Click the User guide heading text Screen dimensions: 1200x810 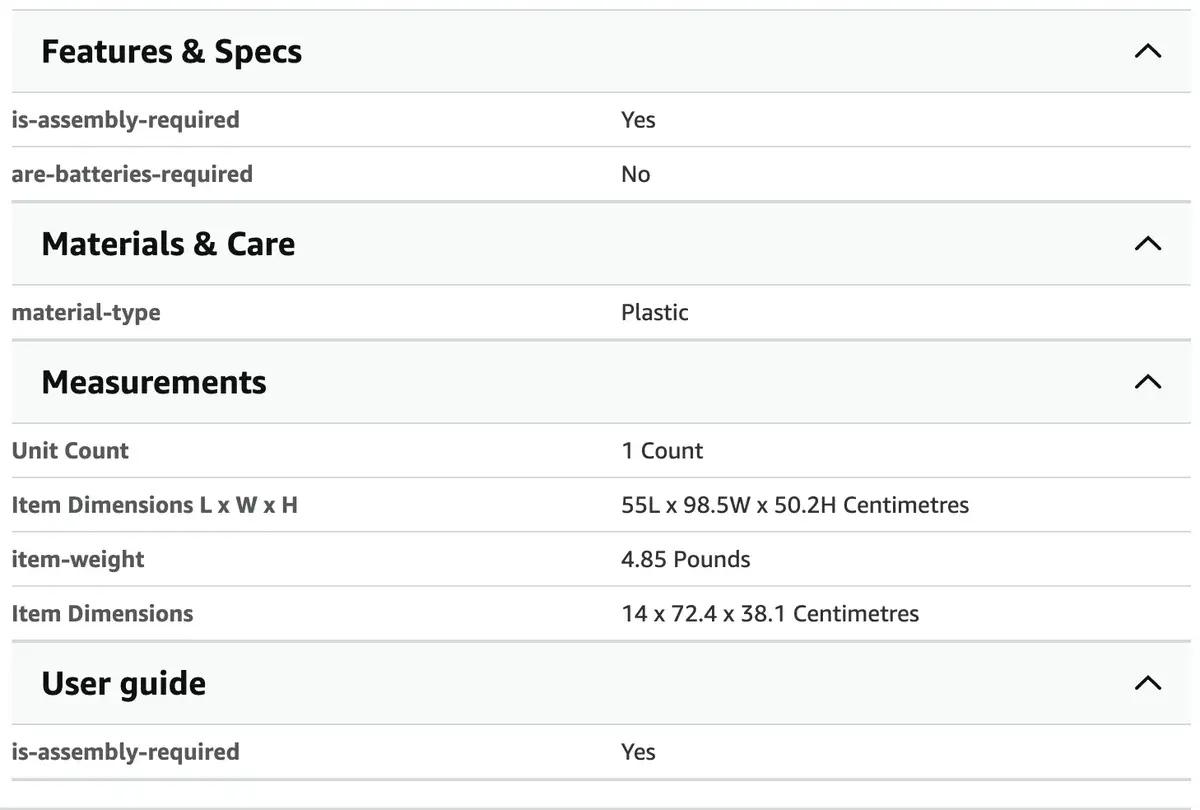[124, 684]
